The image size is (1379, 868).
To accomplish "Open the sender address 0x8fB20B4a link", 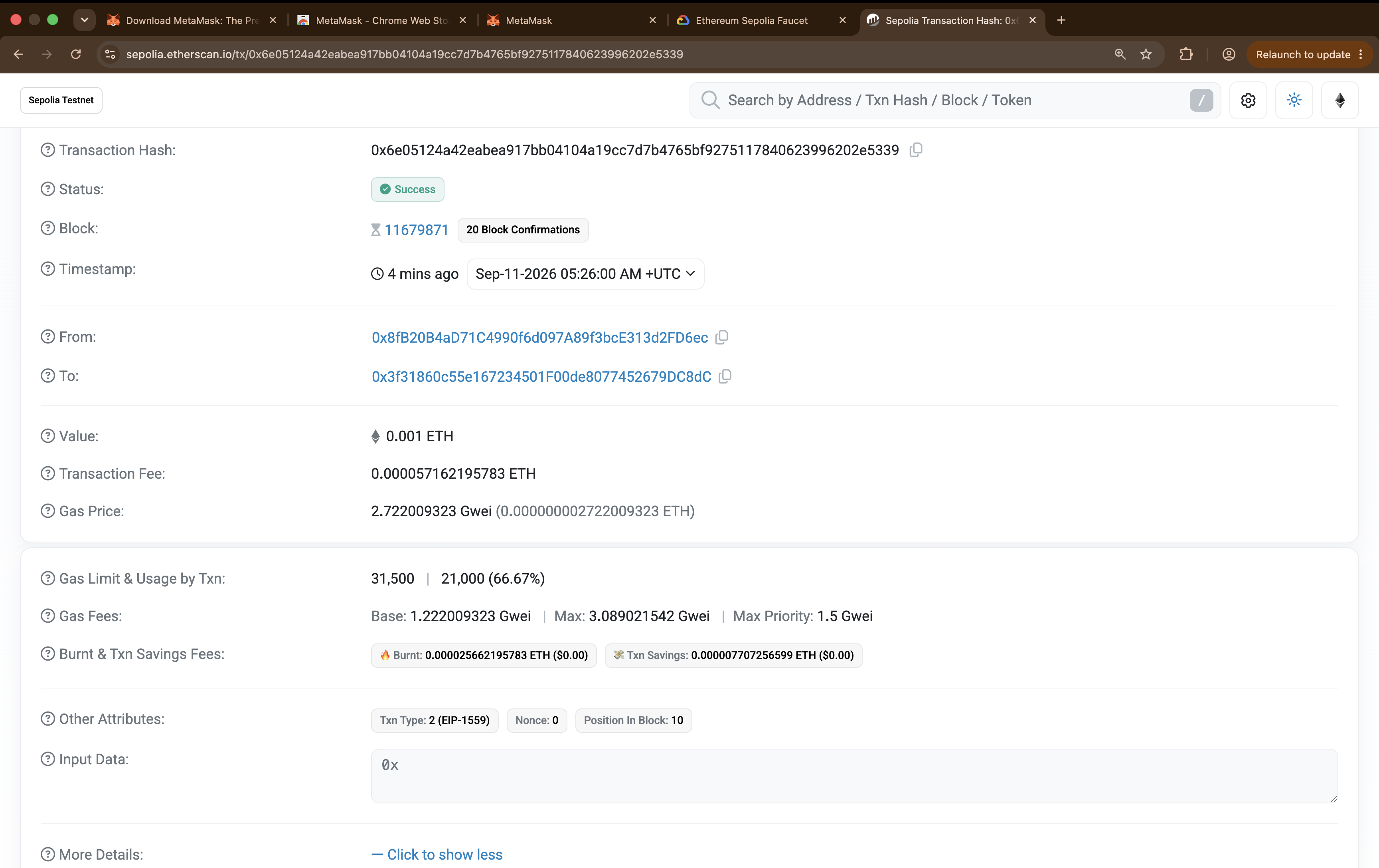I will pyautogui.click(x=539, y=337).
